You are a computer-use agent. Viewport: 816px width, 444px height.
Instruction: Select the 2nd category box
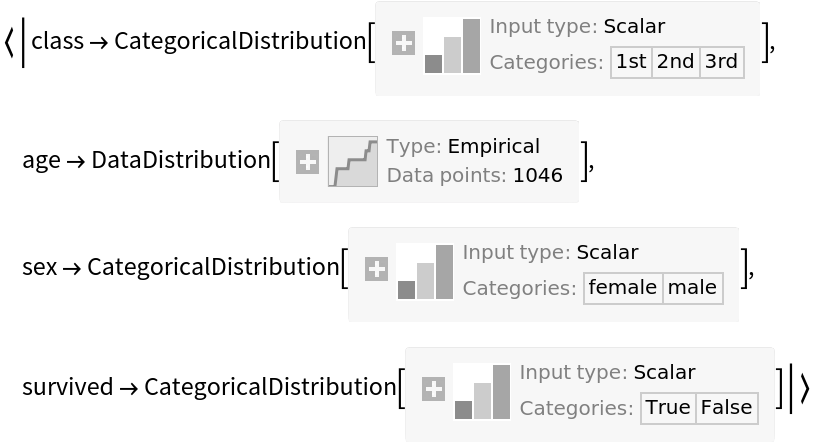(x=675, y=62)
